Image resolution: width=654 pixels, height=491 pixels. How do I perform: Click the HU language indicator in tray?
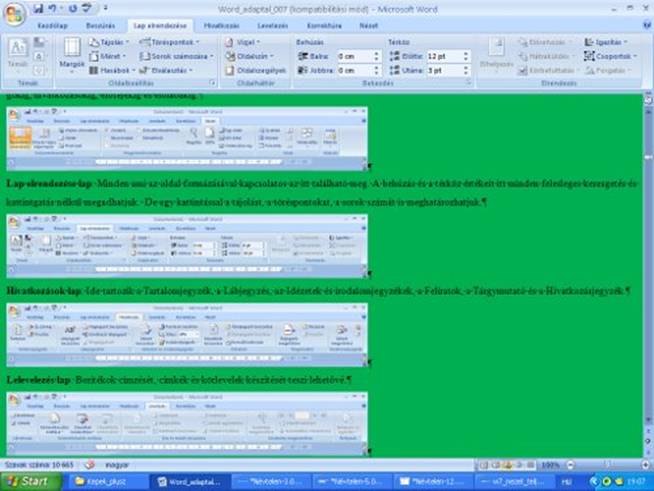pyautogui.click(x=566, y=482)
